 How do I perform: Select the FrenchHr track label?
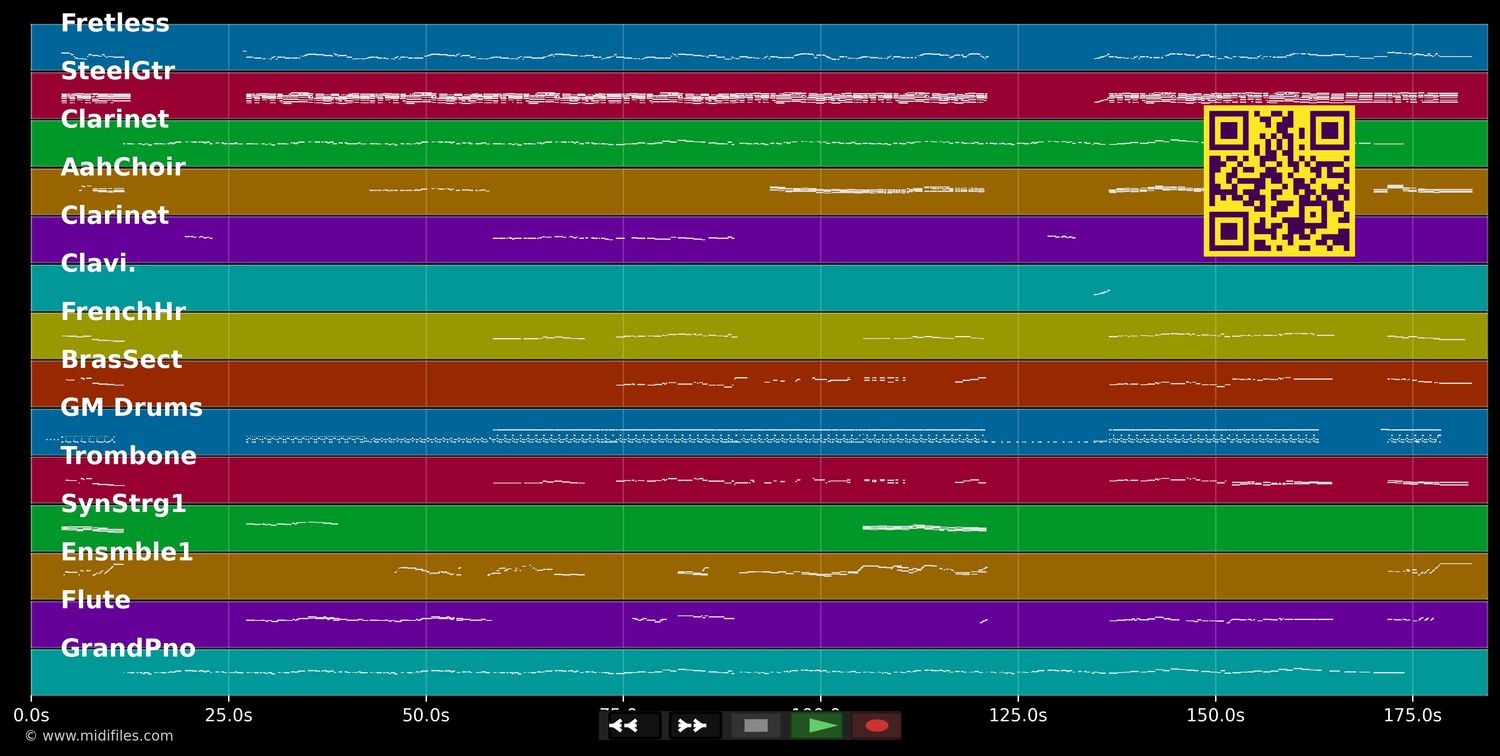tap(123, 312)
